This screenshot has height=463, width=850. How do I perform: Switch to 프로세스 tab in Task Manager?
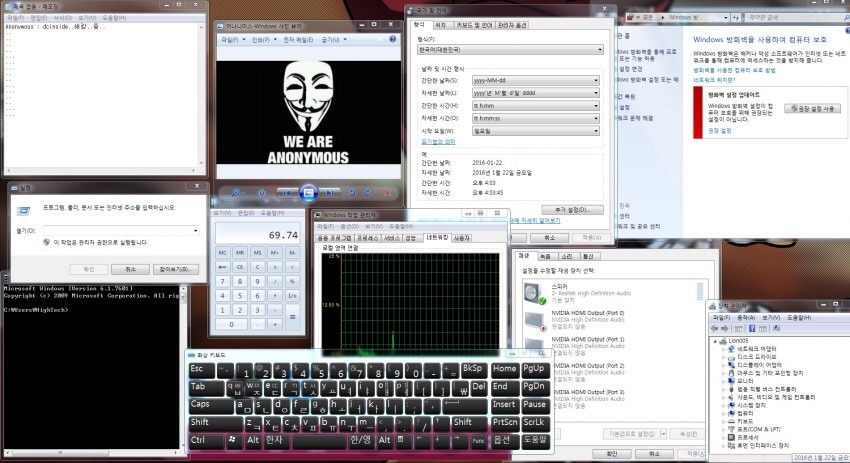point(367,238)
